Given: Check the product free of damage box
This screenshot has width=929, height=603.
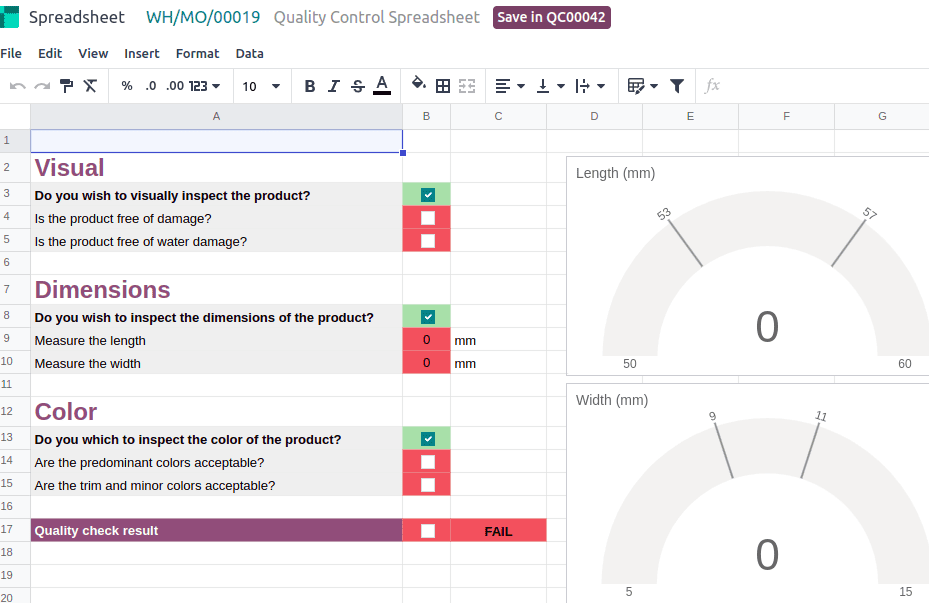Looking at the screenshot, I should tap(426, 217).
